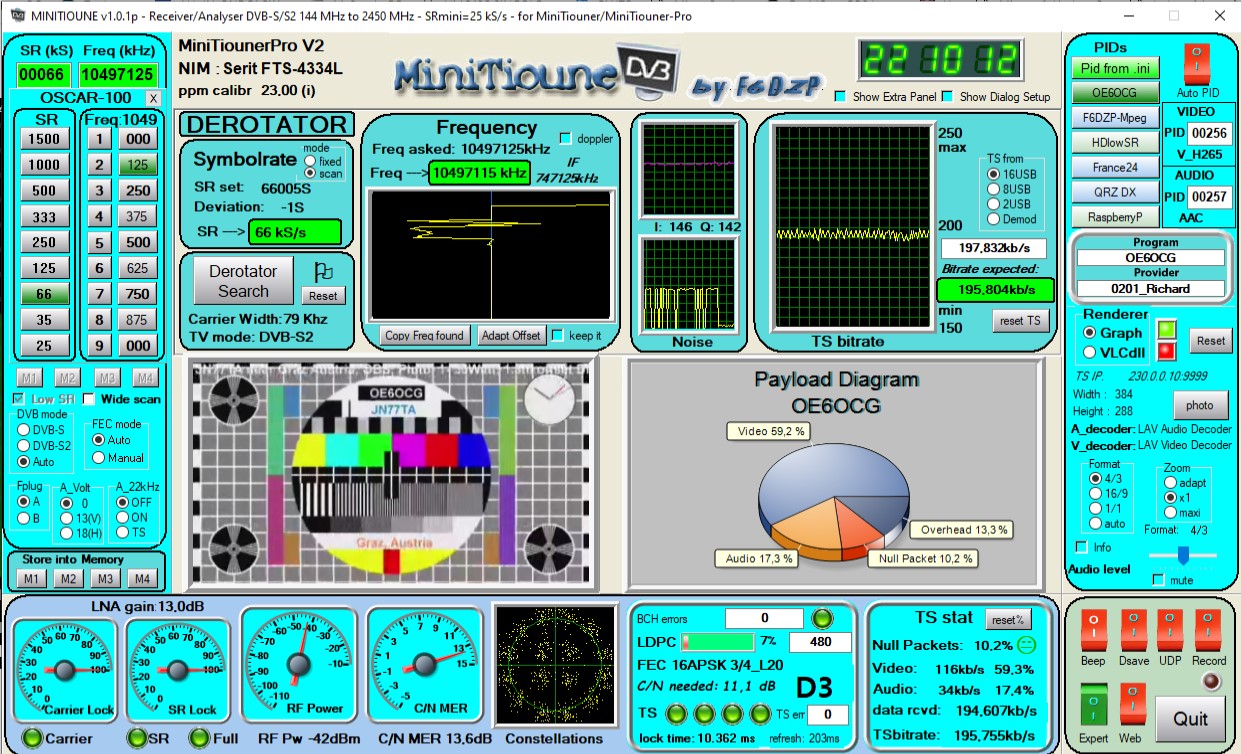1241x754 pixels.
Task: Click the Pid from .ini button
Action: click(1116, 68)
